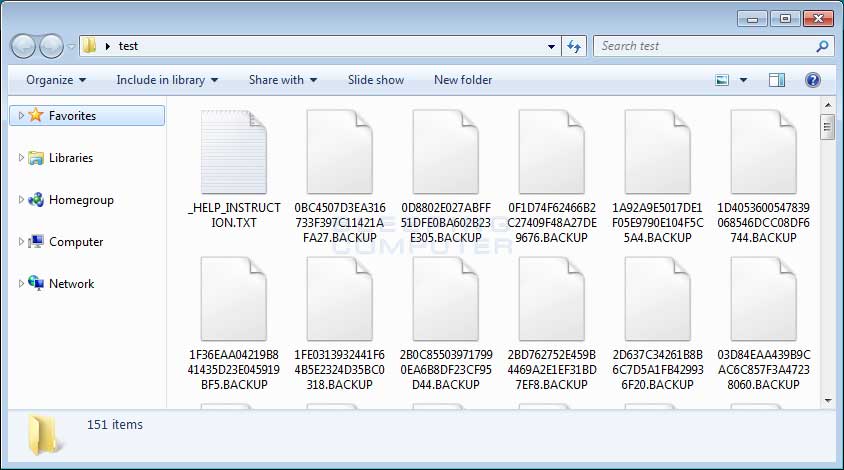844x470 pixels.
Task: Change your view using the view icon
Action: pyautogui.click(x=722, y=80)
